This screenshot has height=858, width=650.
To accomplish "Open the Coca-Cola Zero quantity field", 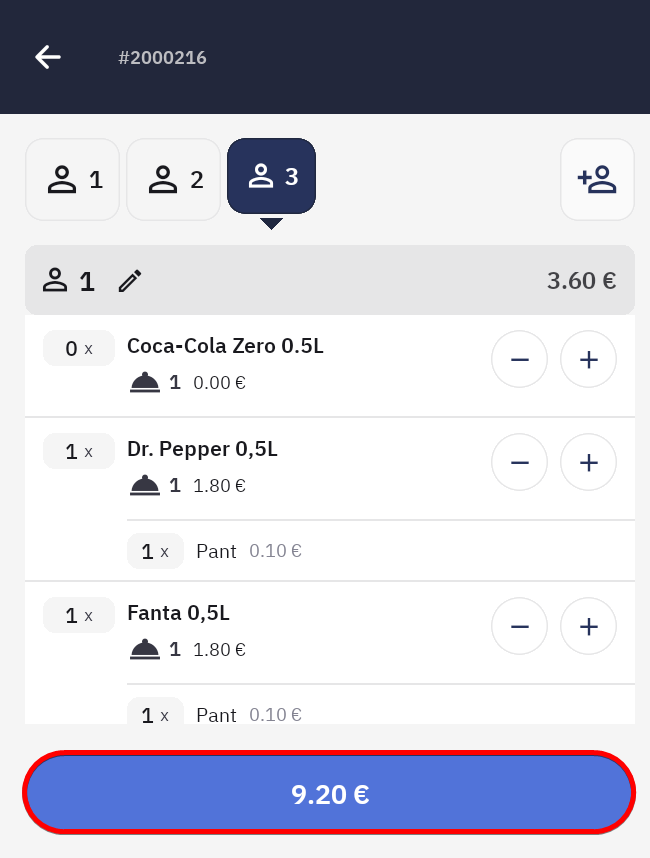I will pos(78,348).
